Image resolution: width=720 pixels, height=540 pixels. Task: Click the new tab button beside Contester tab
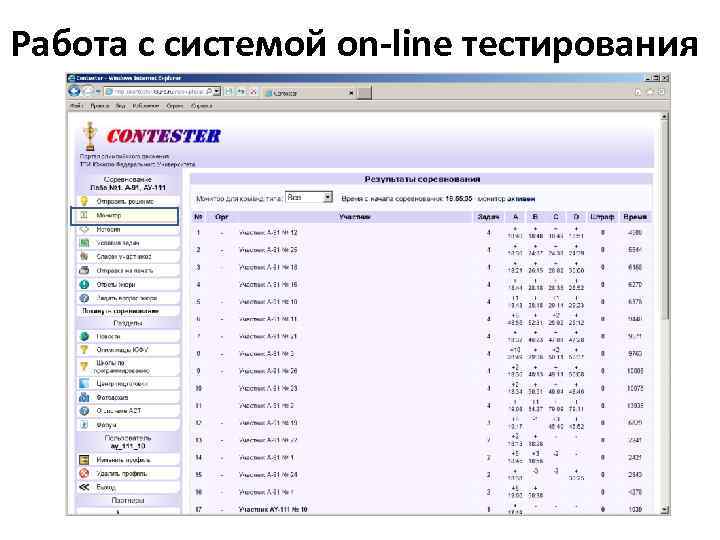coord(365,93)
